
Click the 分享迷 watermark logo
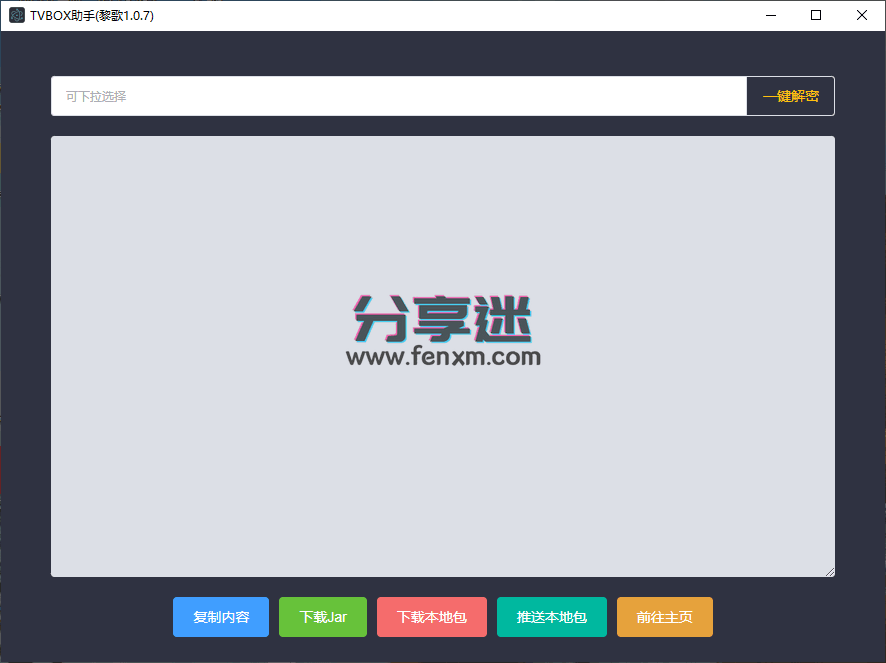443,317
